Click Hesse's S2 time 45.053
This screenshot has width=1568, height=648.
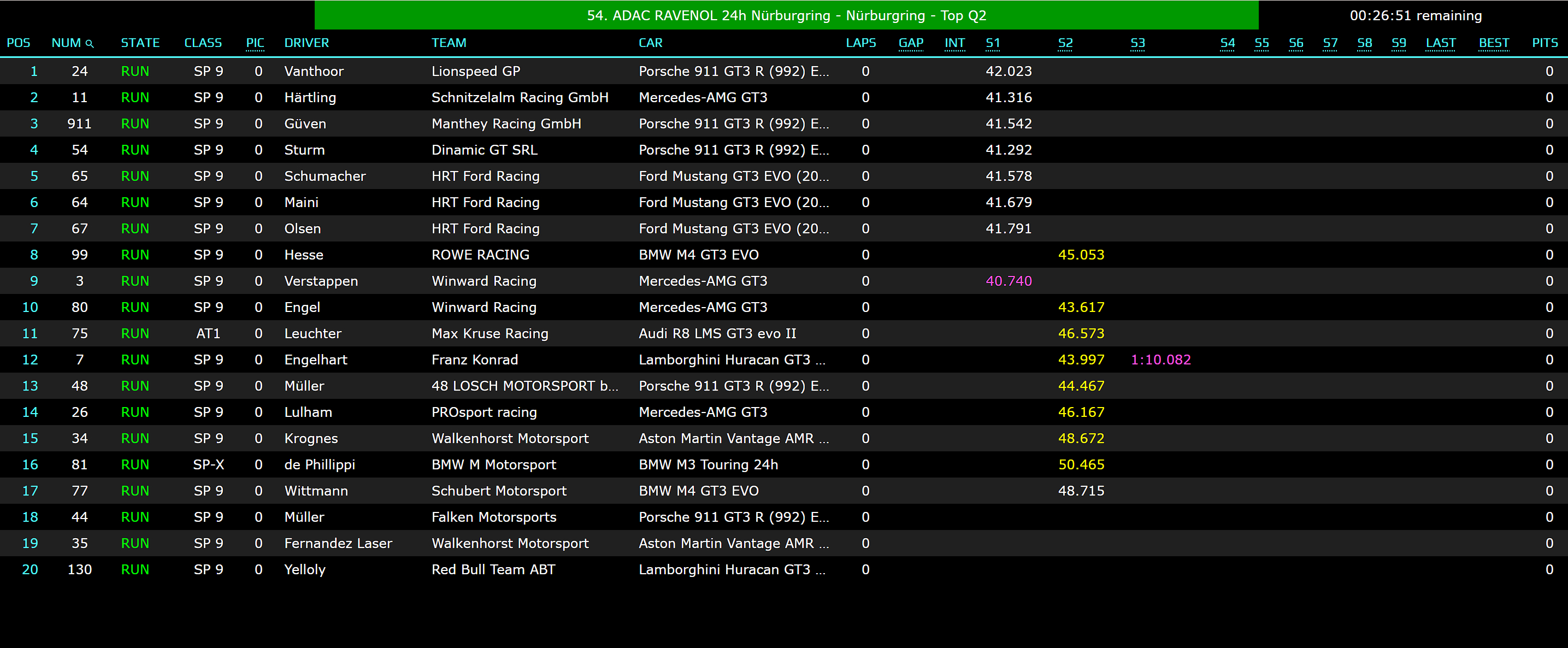point(1081,254)
